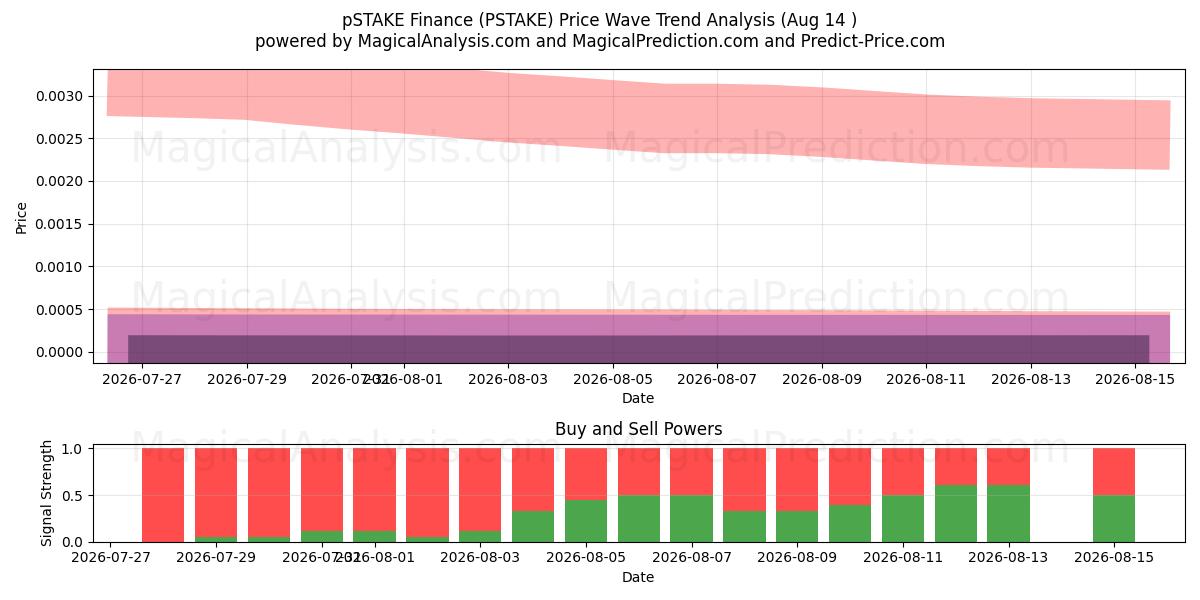Click the 0.0005 price tick label

(x=62, y=310)
